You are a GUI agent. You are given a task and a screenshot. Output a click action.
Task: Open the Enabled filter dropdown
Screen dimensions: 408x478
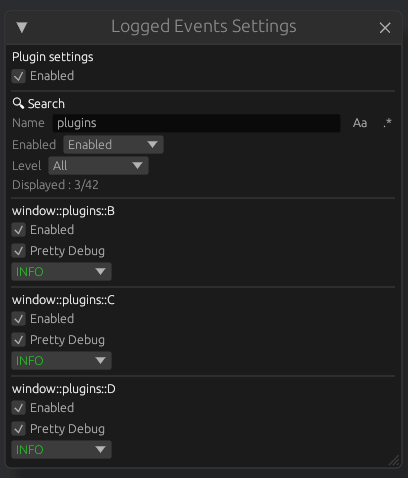(113, 145)
